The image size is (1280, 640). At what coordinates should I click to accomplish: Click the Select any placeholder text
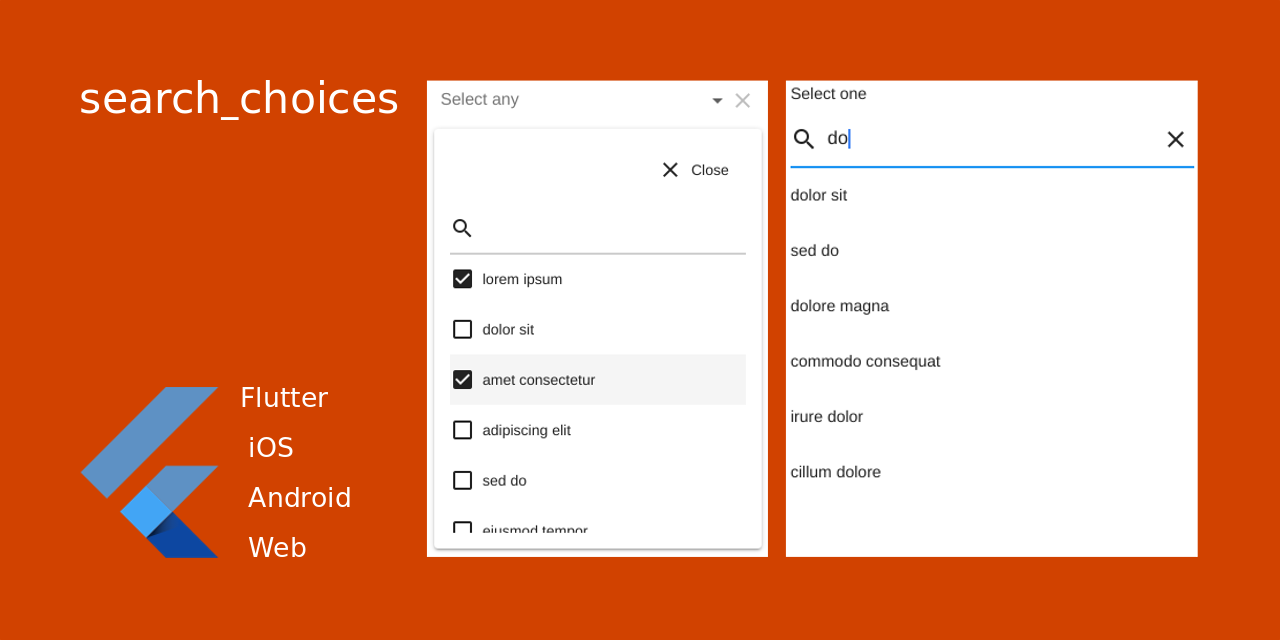click(480, 100)
